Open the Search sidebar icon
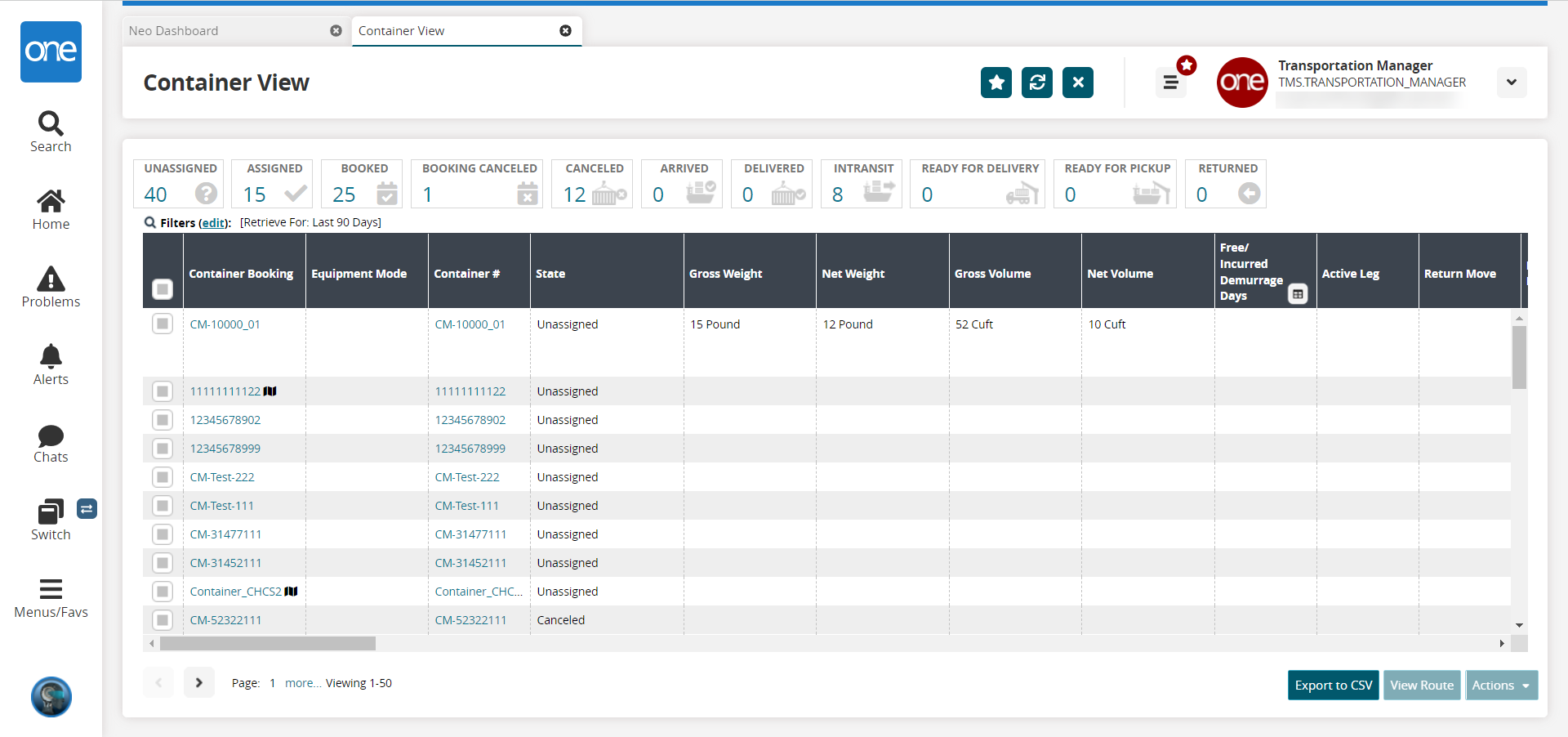1568x737 pixels. click(51, 132)
